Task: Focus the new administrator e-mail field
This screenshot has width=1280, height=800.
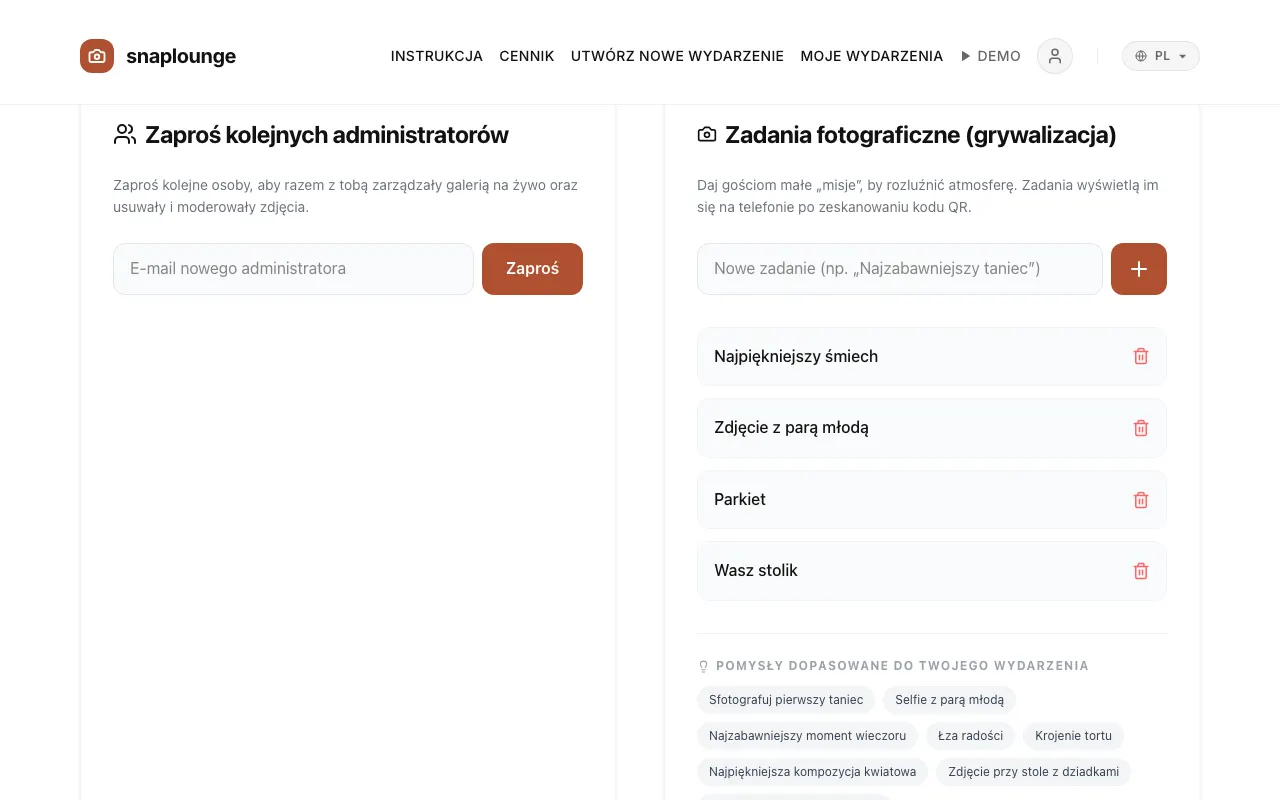Action: [x=293, y=269]
